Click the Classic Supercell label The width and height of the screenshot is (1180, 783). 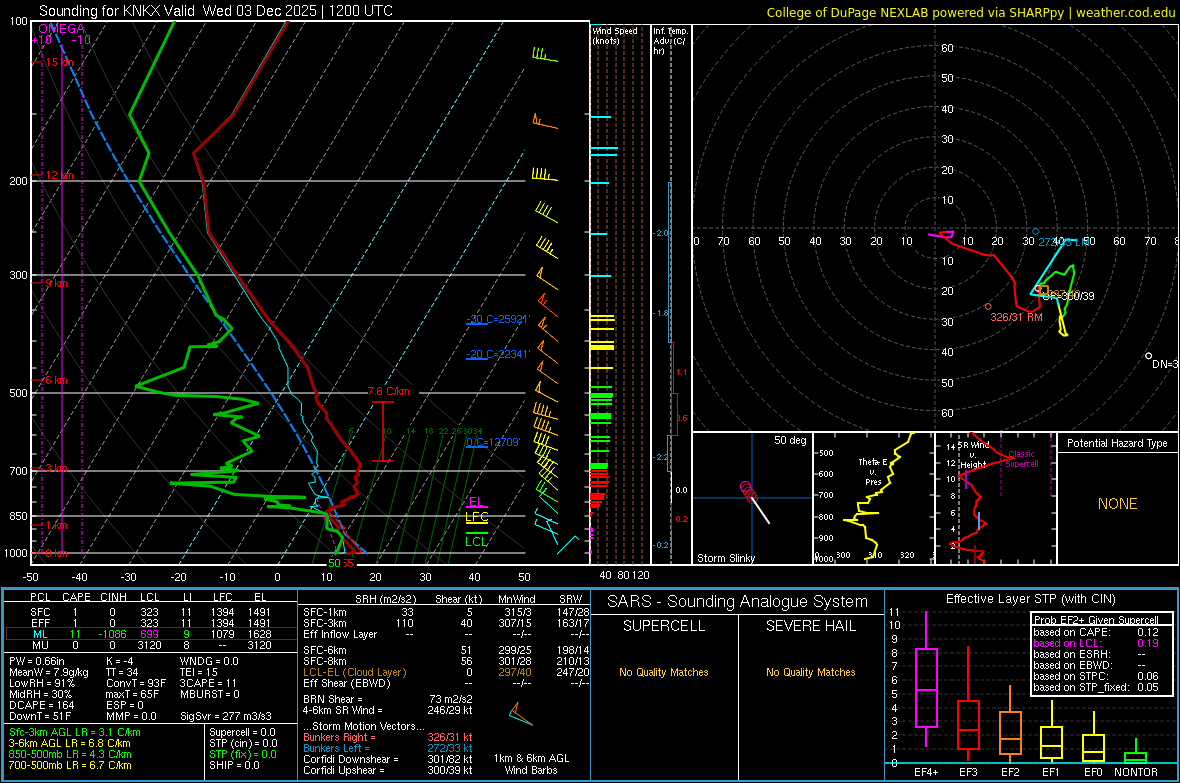click(x=1021, y=459)
